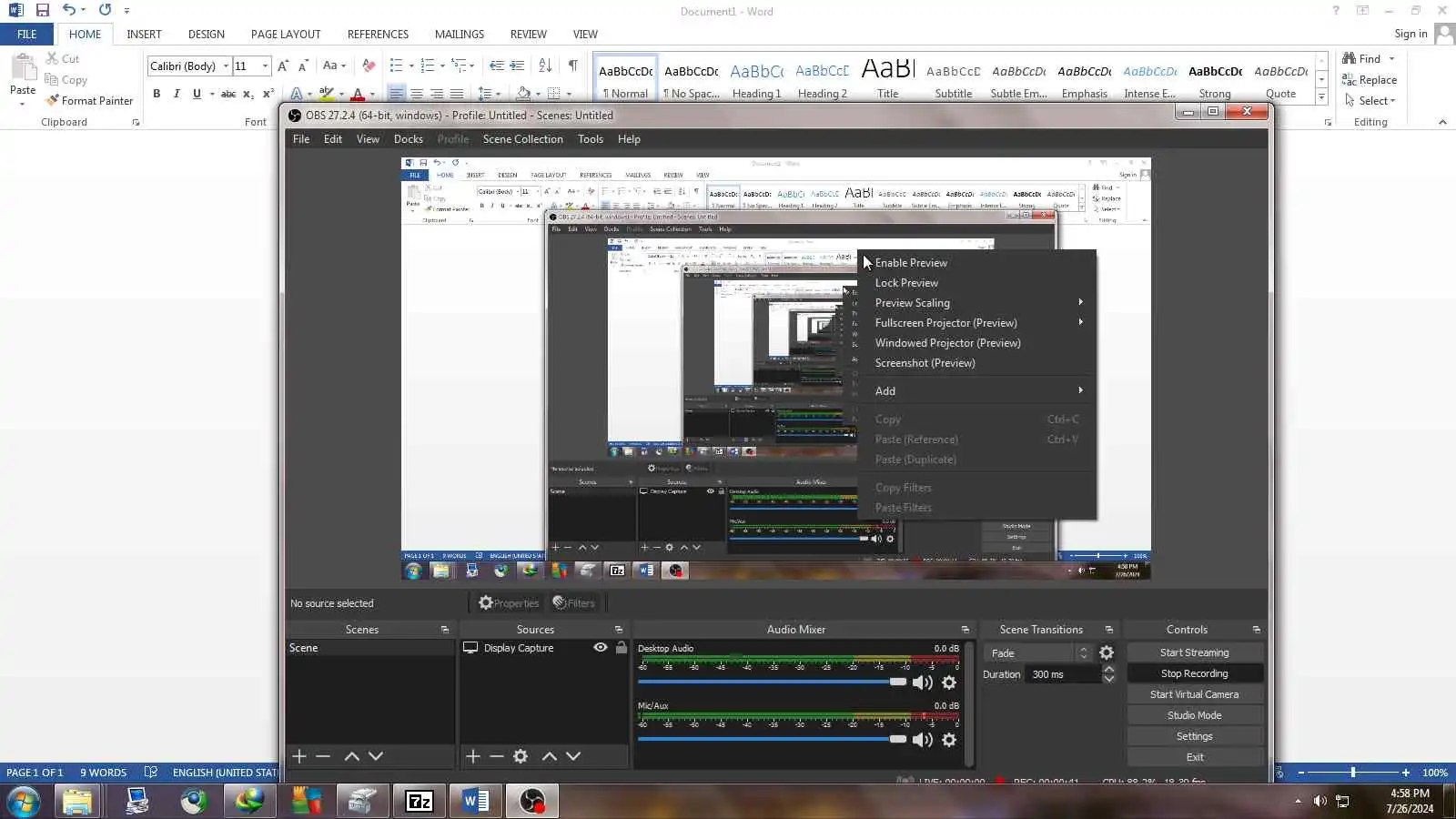The height and width of the screenshot is (819, 1456).
Task: Open the Scene Collection menu in OBS
Action: point(522,139)
